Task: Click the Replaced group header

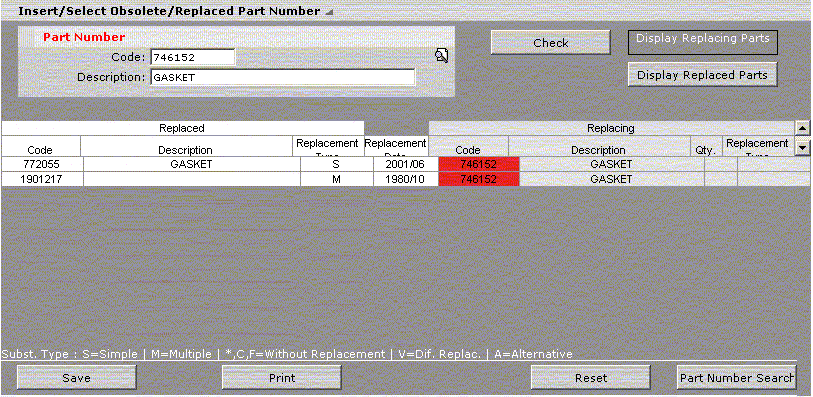Action: (x=182, y=128)
